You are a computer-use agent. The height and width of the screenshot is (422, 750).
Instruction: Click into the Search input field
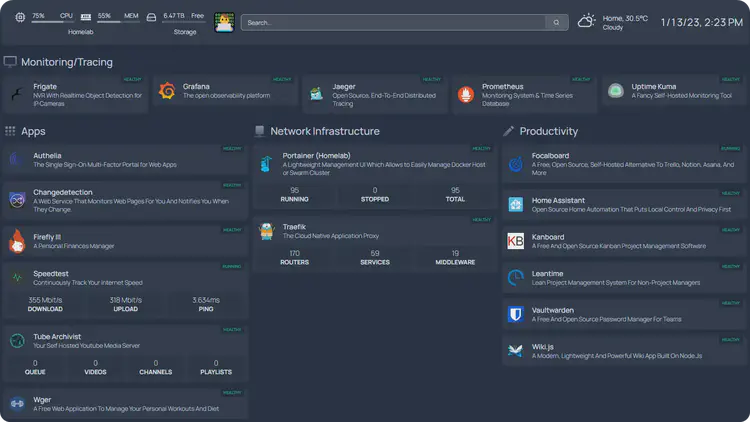[395, 22]
